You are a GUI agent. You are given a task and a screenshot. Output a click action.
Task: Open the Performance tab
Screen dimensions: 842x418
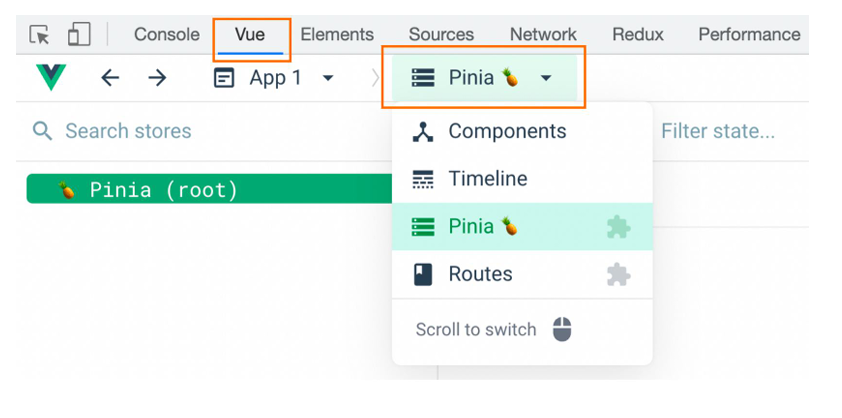(x=749, y=34)
